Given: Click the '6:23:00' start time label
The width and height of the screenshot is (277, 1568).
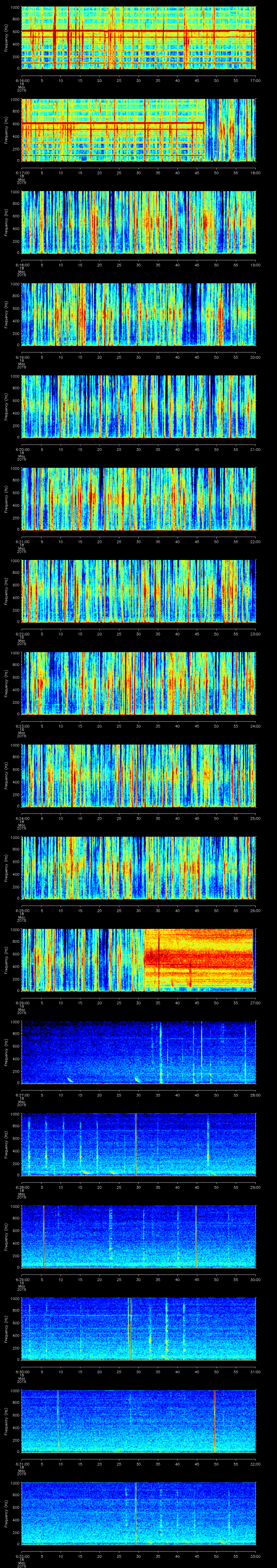Looking at the screenshot, I should (x=22, y=726).
